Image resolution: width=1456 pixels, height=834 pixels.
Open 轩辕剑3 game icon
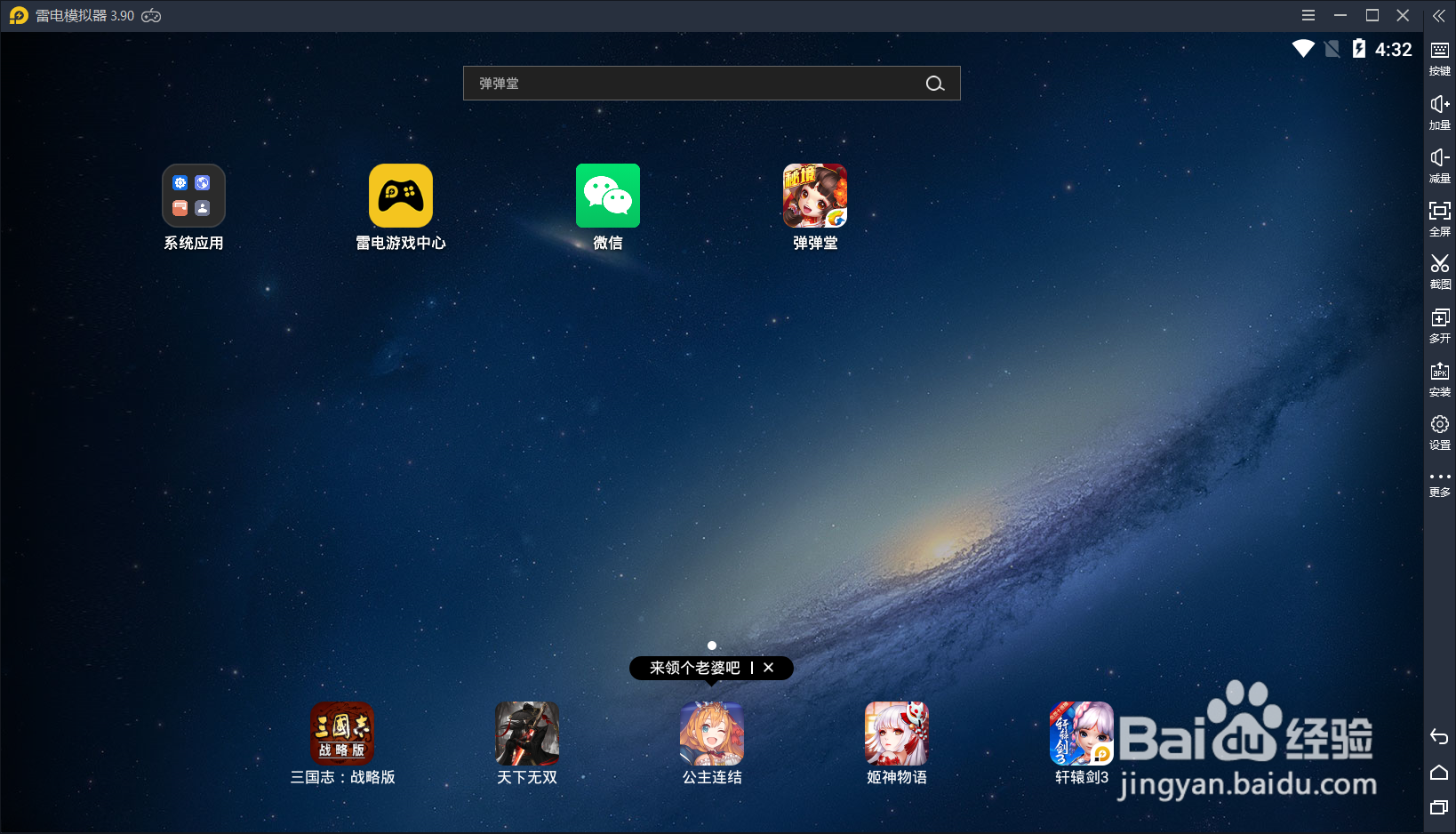[1082, 734]
